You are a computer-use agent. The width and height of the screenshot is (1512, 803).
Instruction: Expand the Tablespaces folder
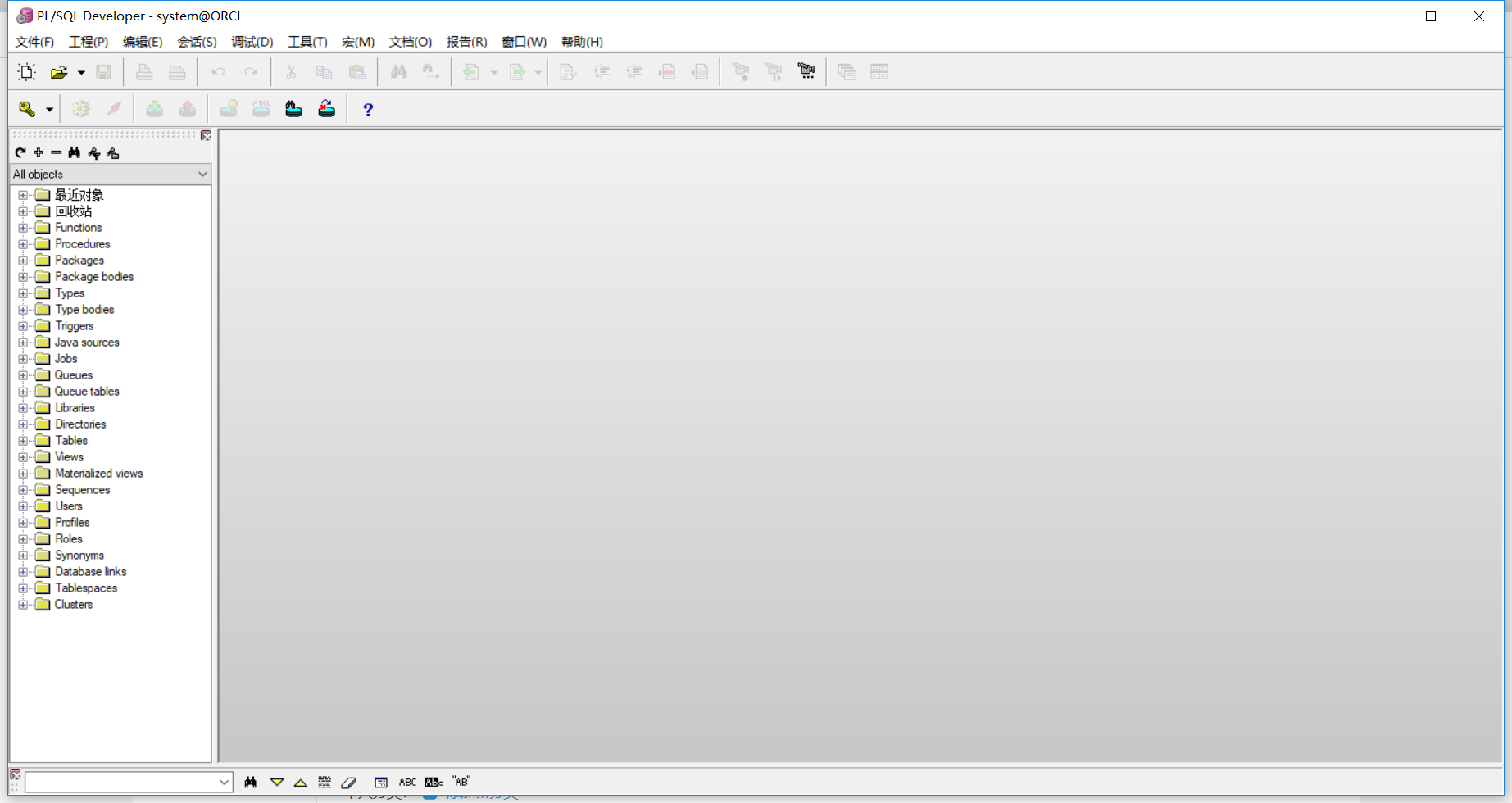click(23, 588)
